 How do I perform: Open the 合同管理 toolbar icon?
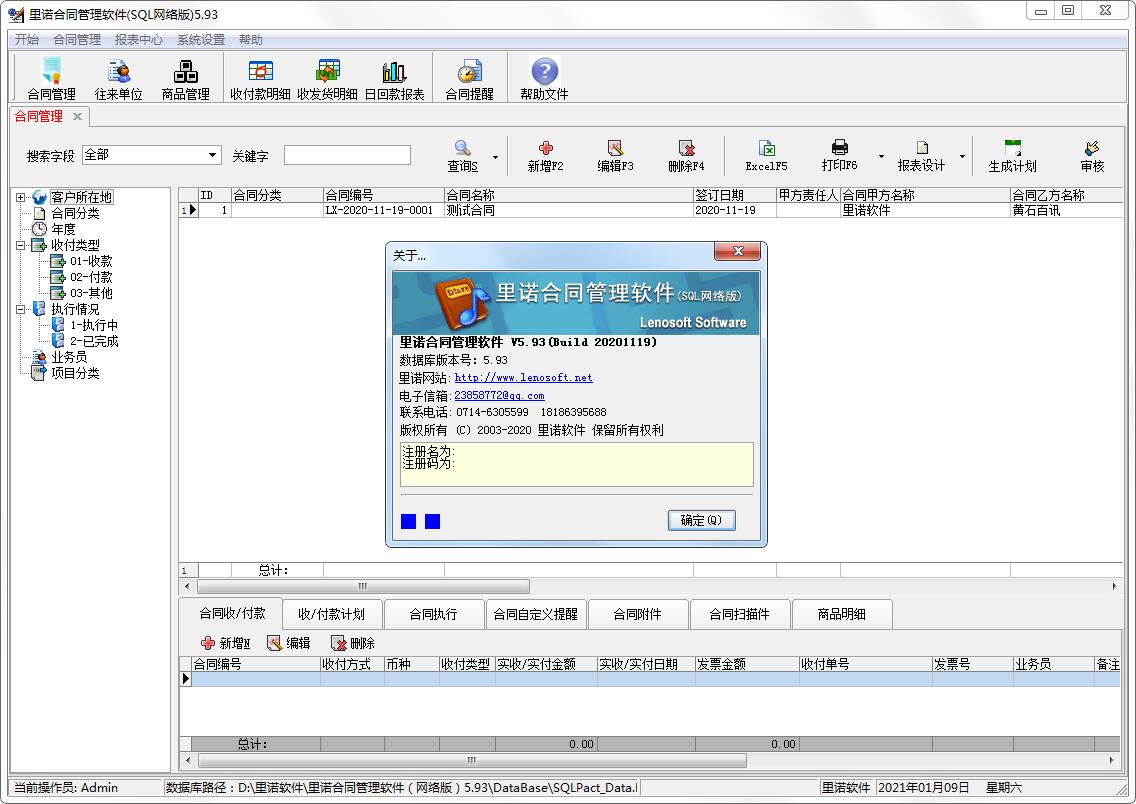51,78
